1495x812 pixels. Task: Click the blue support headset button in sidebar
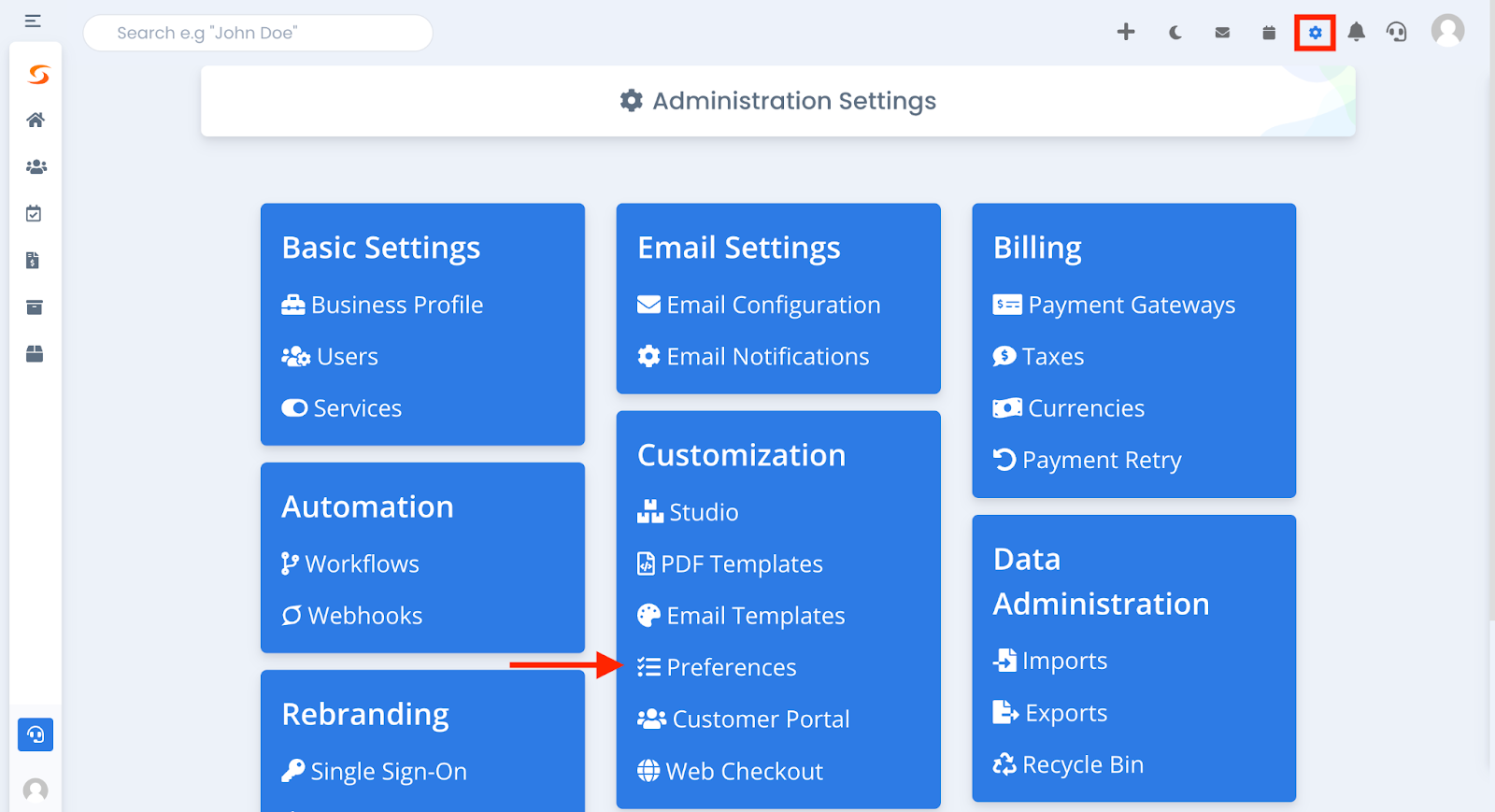(x=36, y=734)
